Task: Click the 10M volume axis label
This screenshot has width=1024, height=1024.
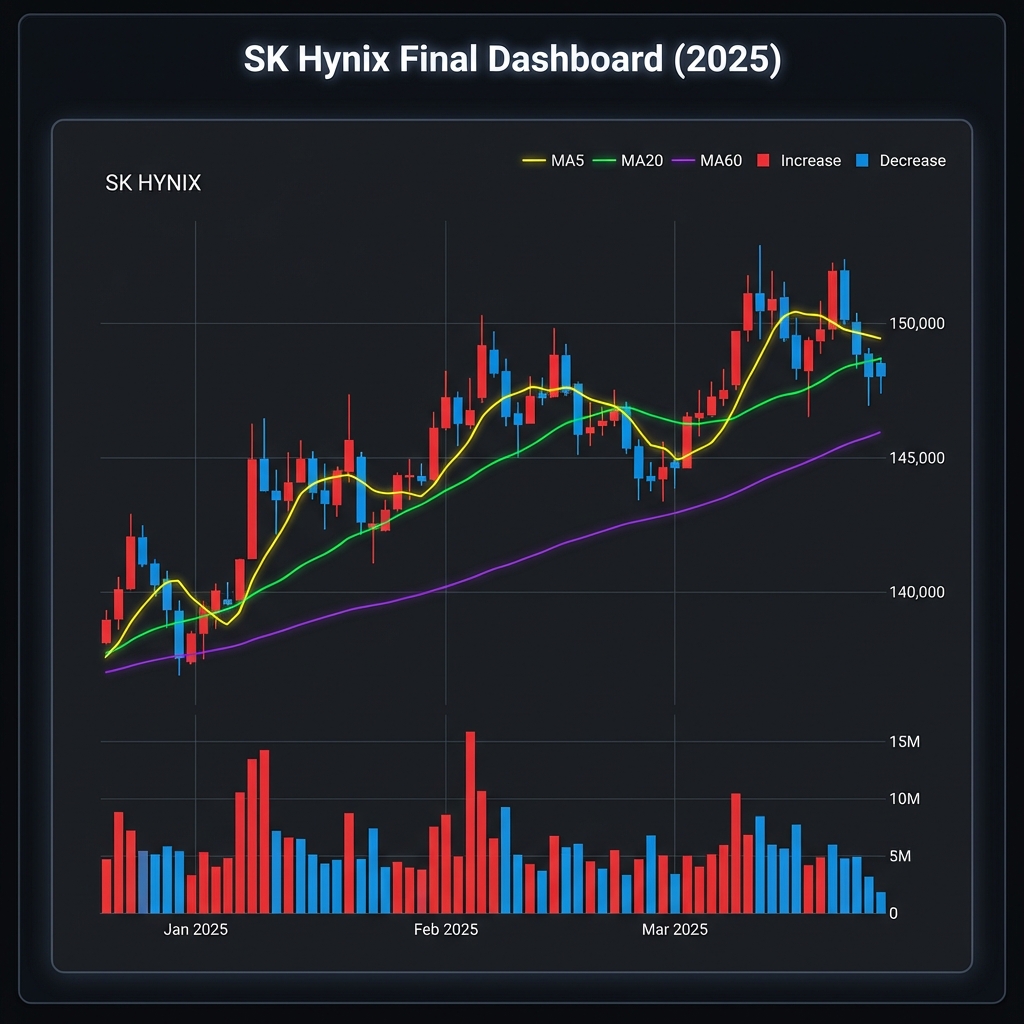Action: pos(904,799)
